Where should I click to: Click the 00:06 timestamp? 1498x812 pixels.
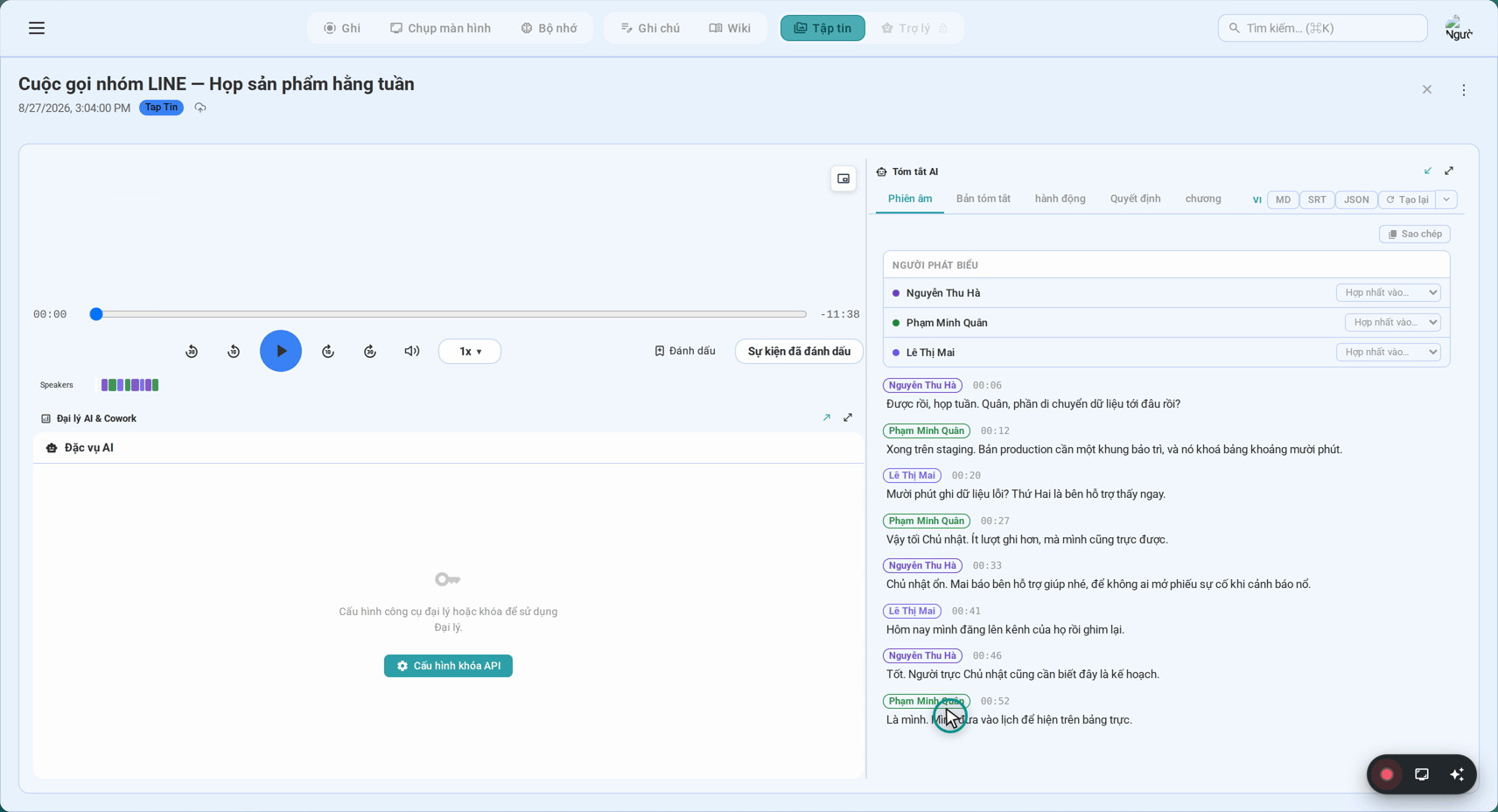click(987, 386)
